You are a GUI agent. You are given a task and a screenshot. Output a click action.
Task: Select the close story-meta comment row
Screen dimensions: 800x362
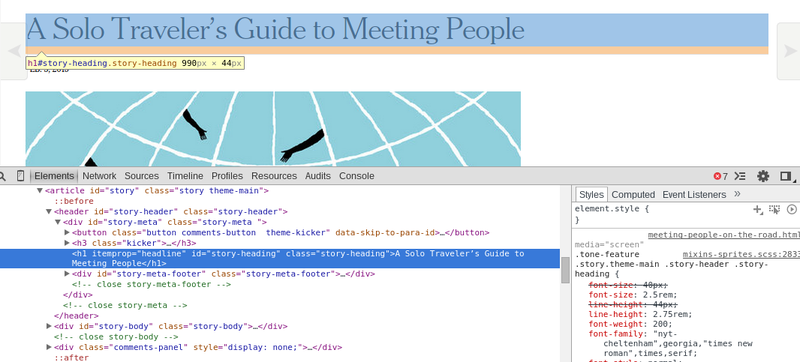click(125, 305)
